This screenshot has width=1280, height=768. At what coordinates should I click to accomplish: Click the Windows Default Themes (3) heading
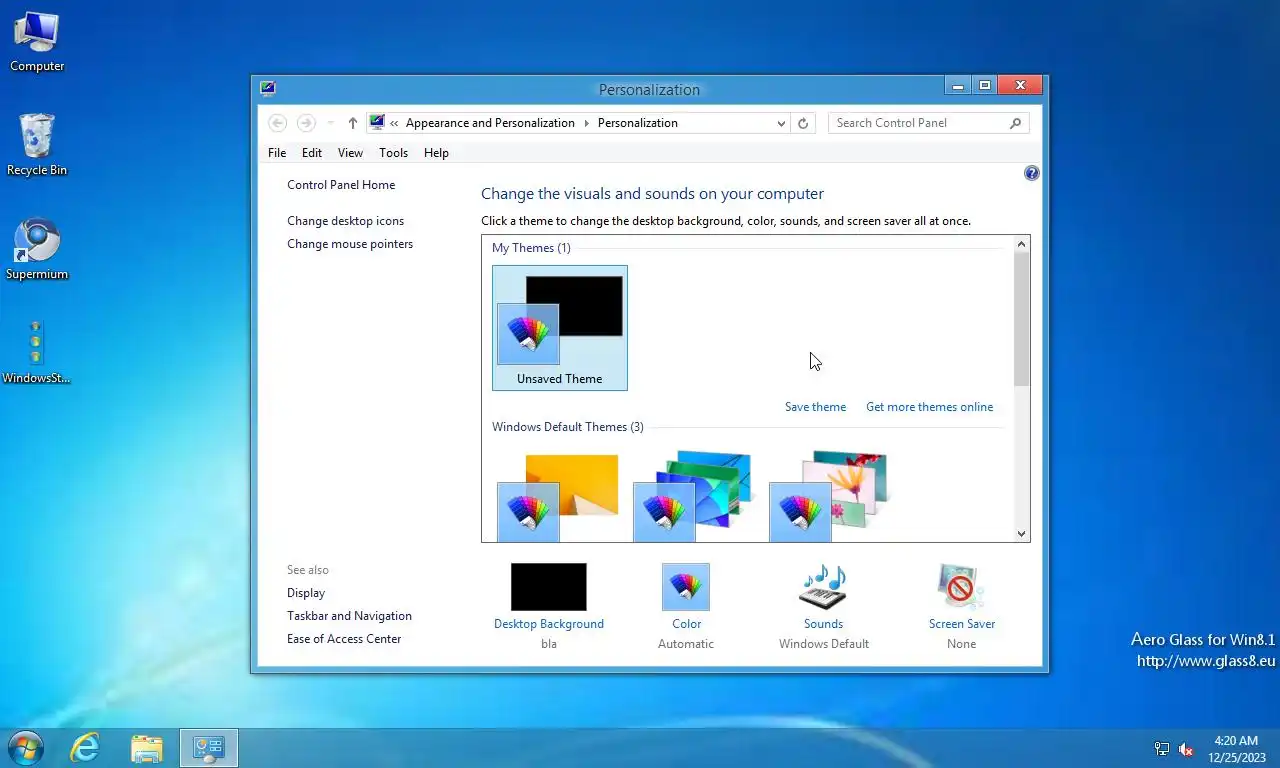click(x=568, y=427)
